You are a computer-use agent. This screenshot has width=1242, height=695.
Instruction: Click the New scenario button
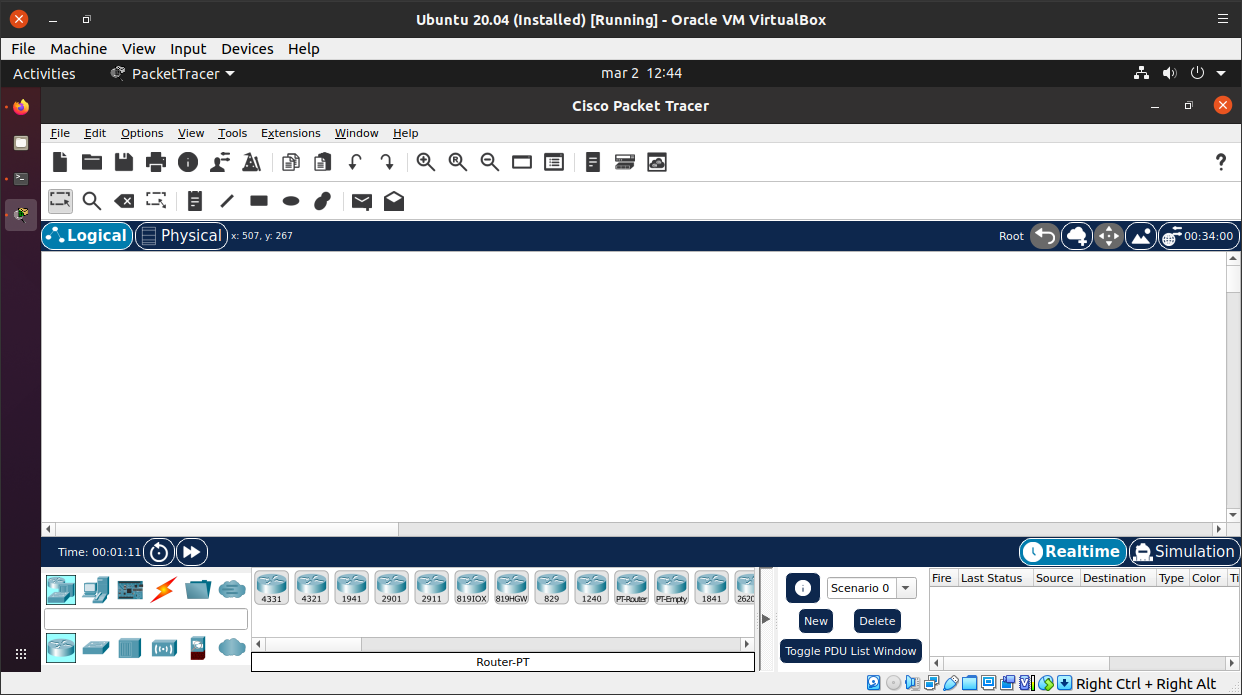click(816, 621)
